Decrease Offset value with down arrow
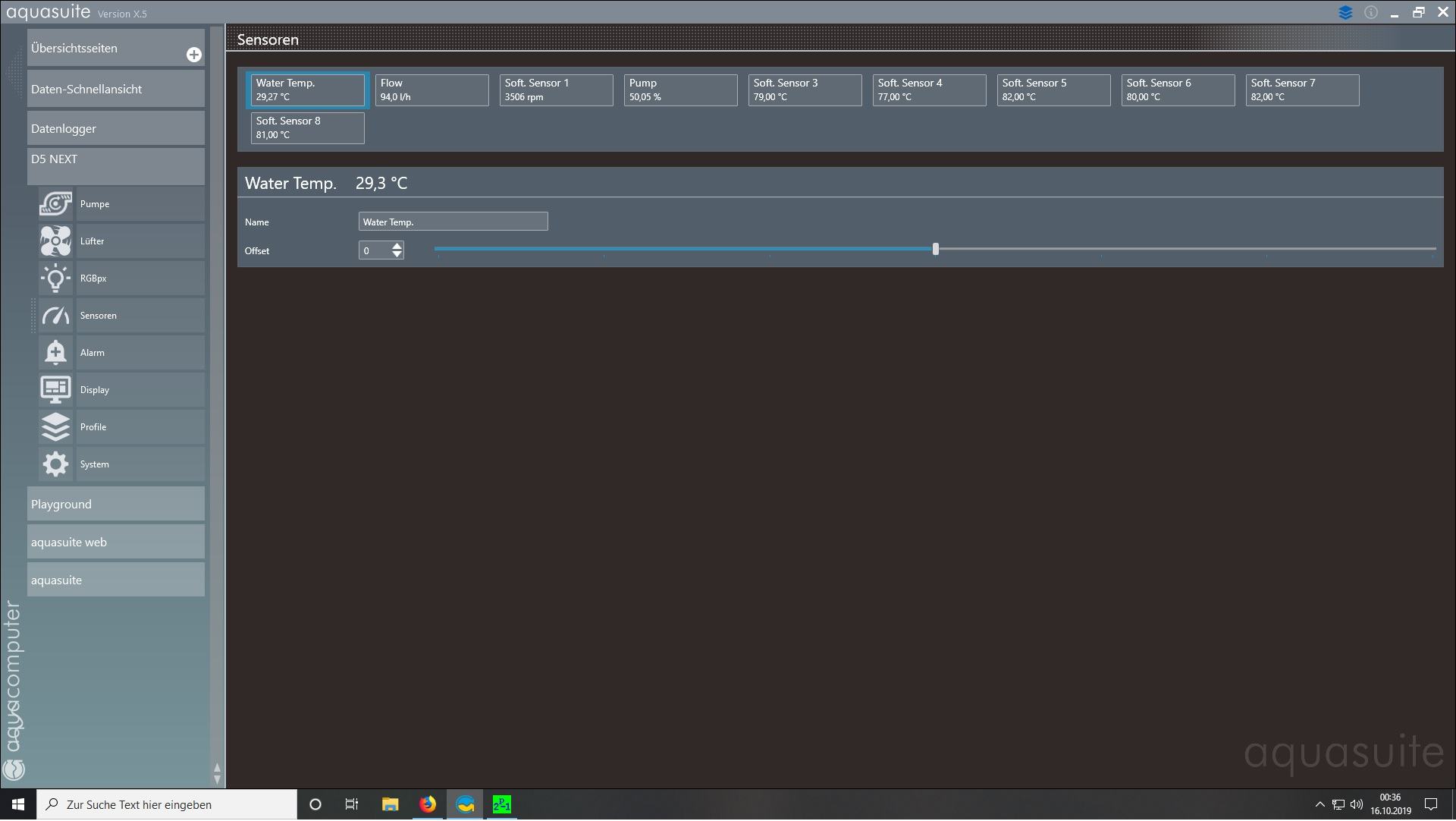This screenshot has width=1456, height=821. (397, 255)
